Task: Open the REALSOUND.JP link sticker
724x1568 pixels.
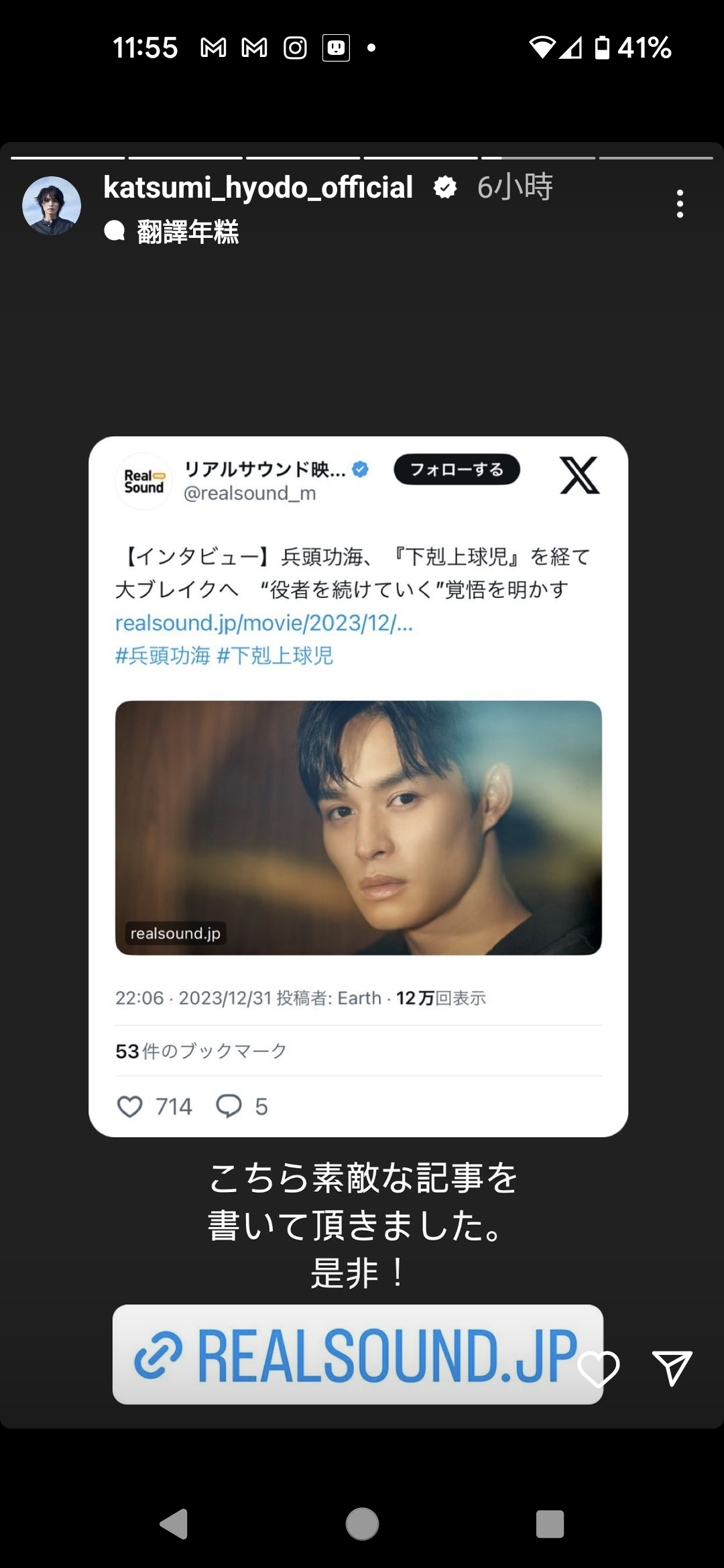Action: [x=358, y=1354]
